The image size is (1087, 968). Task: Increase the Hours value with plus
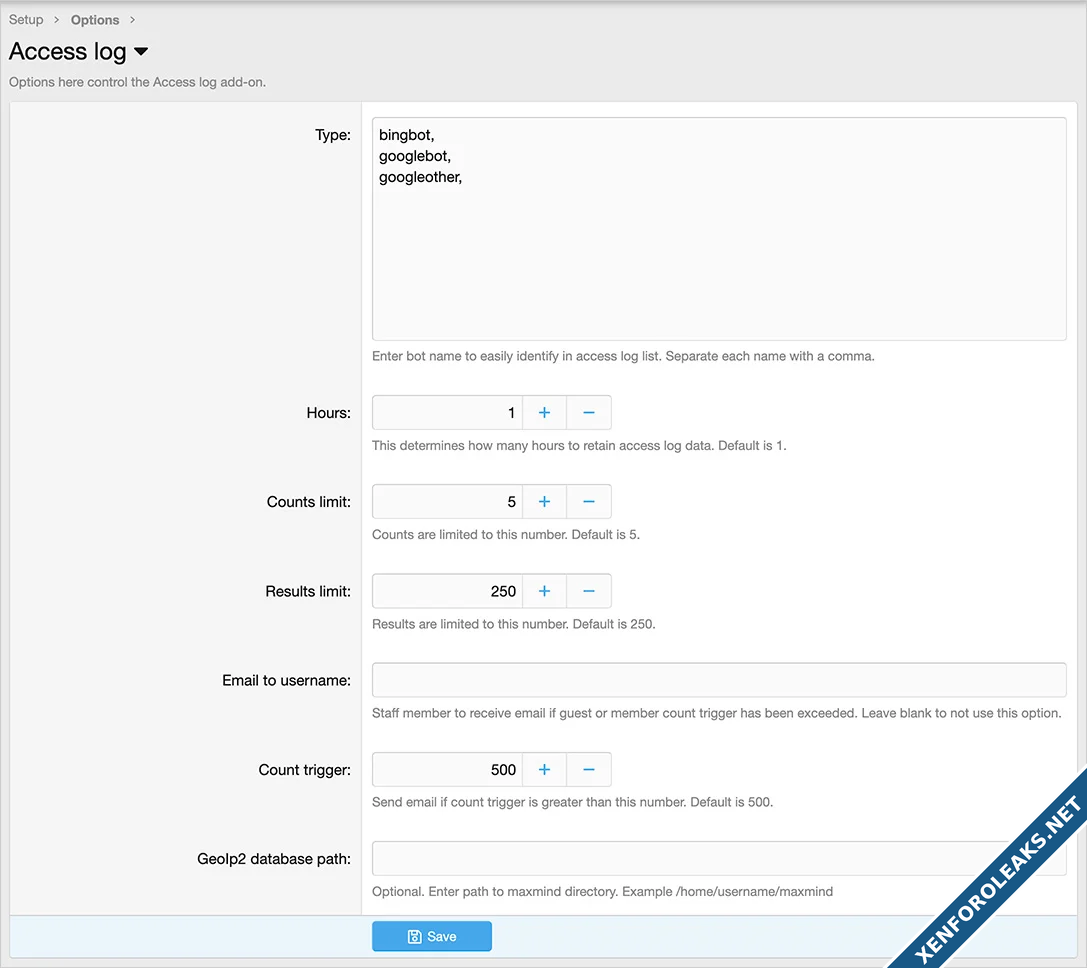[x=544, y=413]
